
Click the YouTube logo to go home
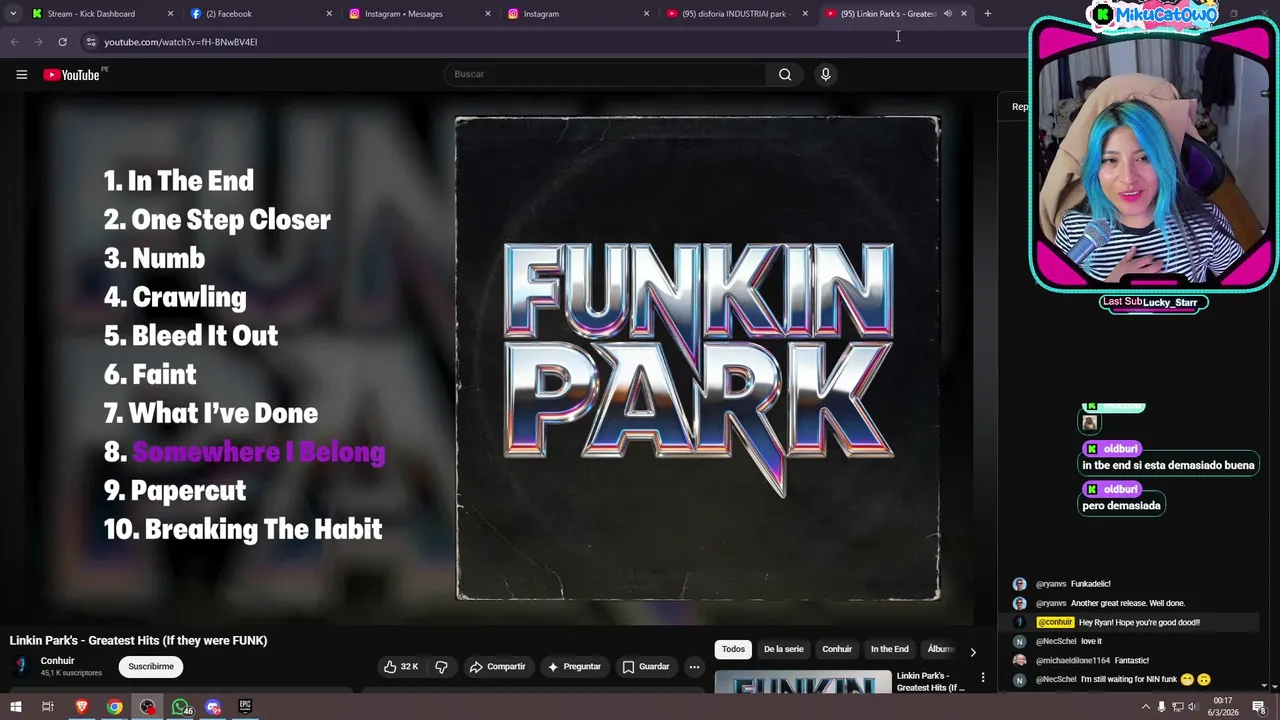point(72,75)
